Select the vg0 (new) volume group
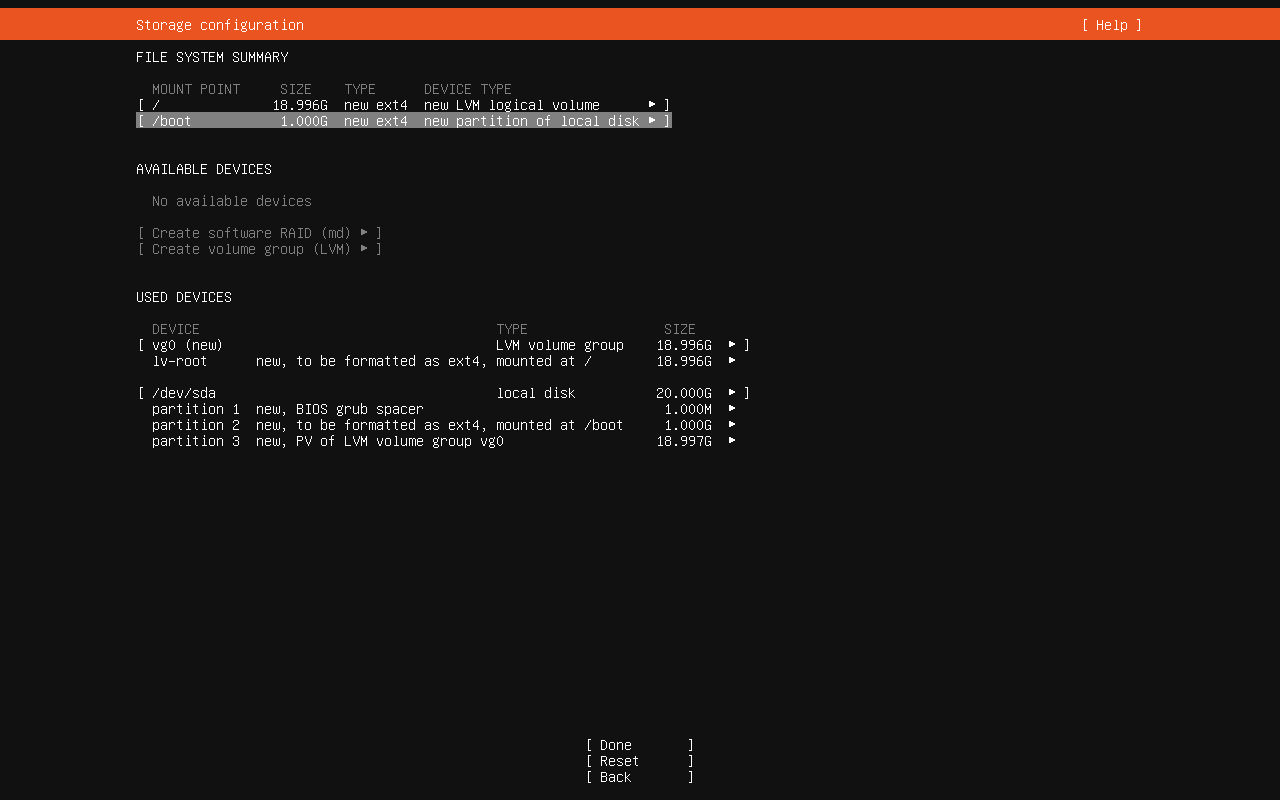The width and height of the screenshot is (1280, 800). tap(187, 345)
